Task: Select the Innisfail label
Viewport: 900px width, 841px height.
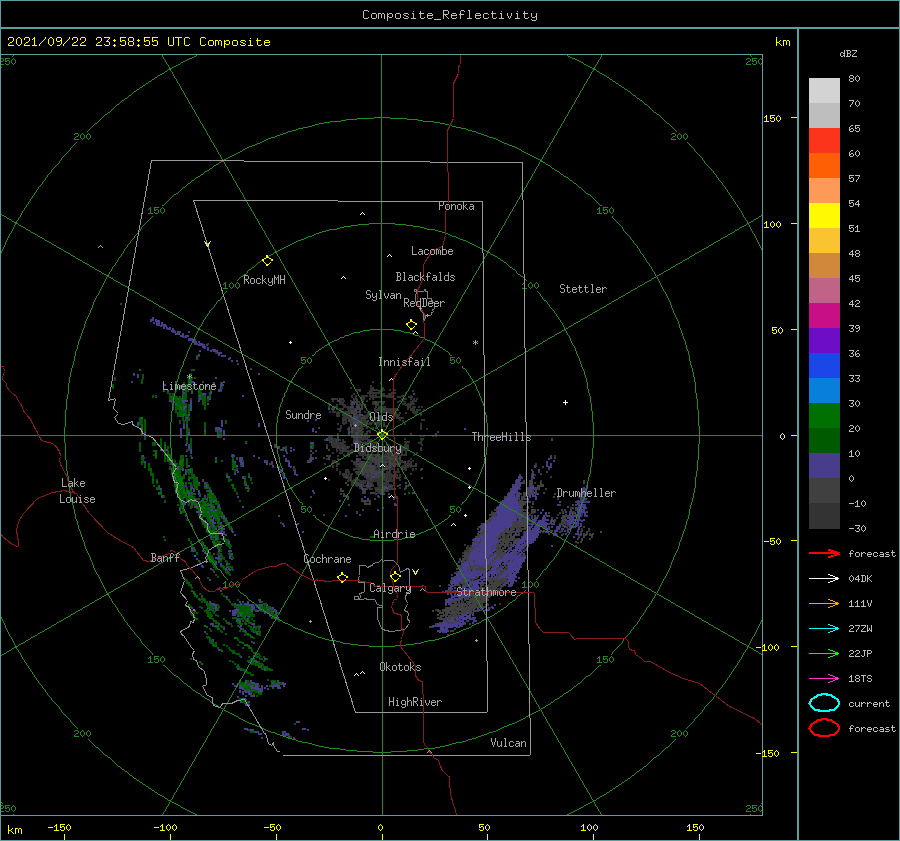Action: pos(404,362)
